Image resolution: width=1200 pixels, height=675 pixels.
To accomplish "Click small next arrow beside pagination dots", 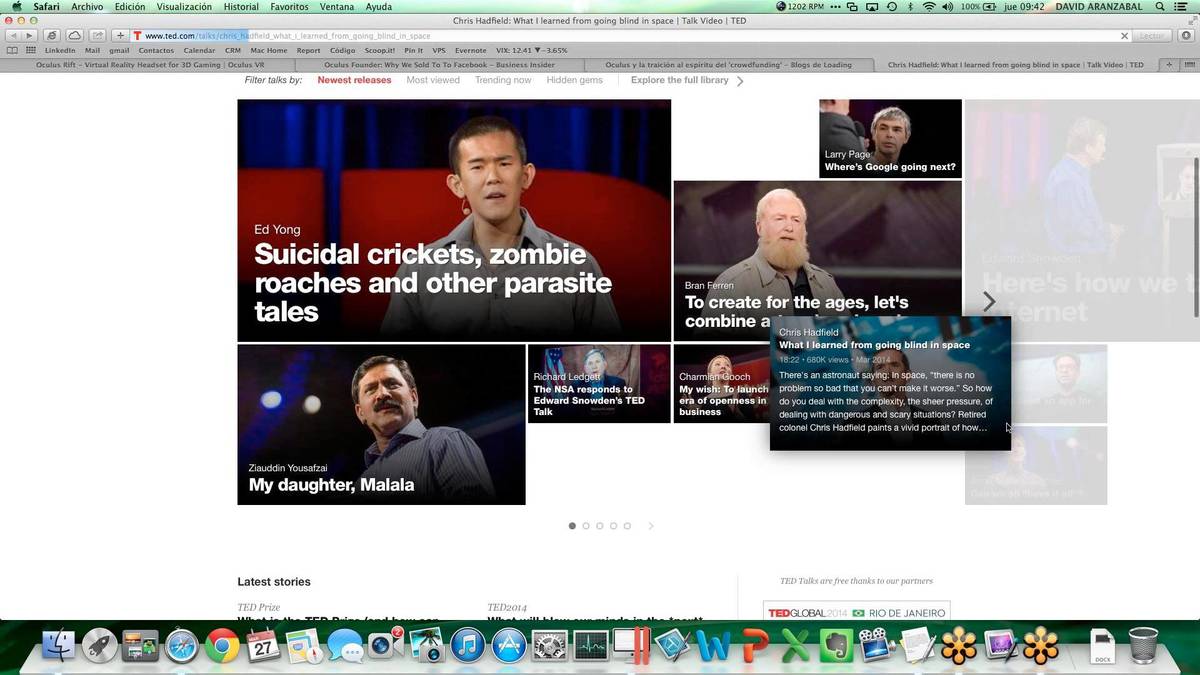I will point(651,526).
